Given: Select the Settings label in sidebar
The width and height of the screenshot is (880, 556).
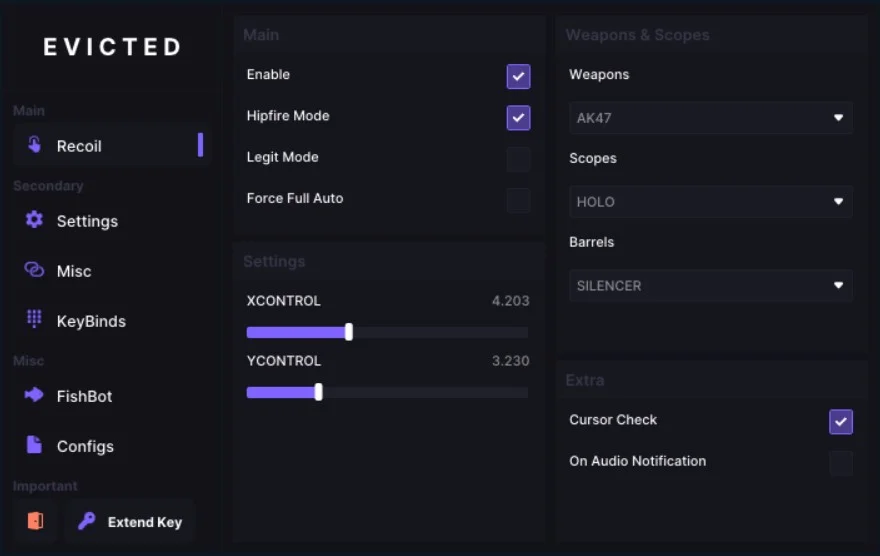Looking at the screenshot, I should point(87,221).
